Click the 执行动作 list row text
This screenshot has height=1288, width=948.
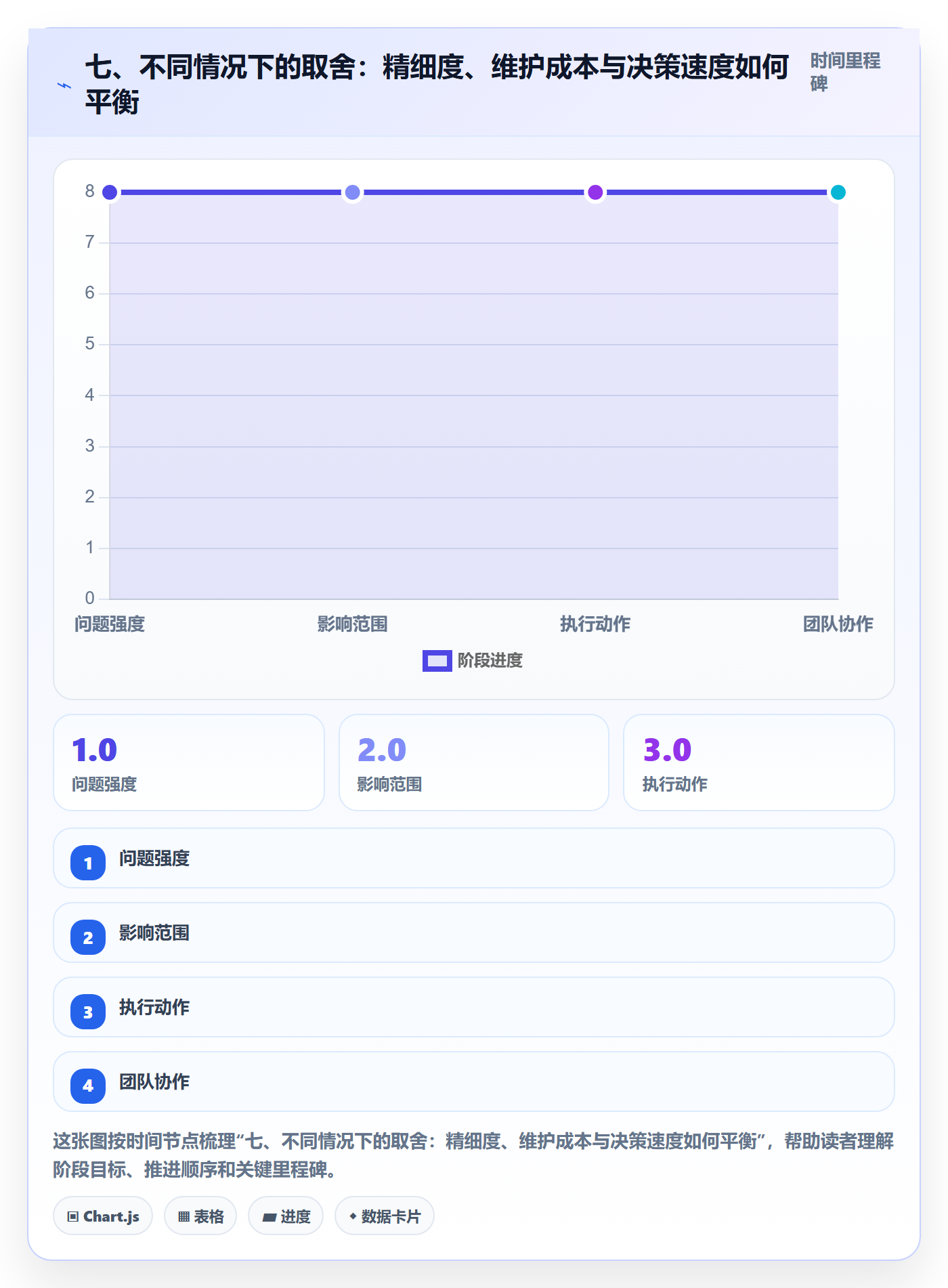(x=154, y=1008)
